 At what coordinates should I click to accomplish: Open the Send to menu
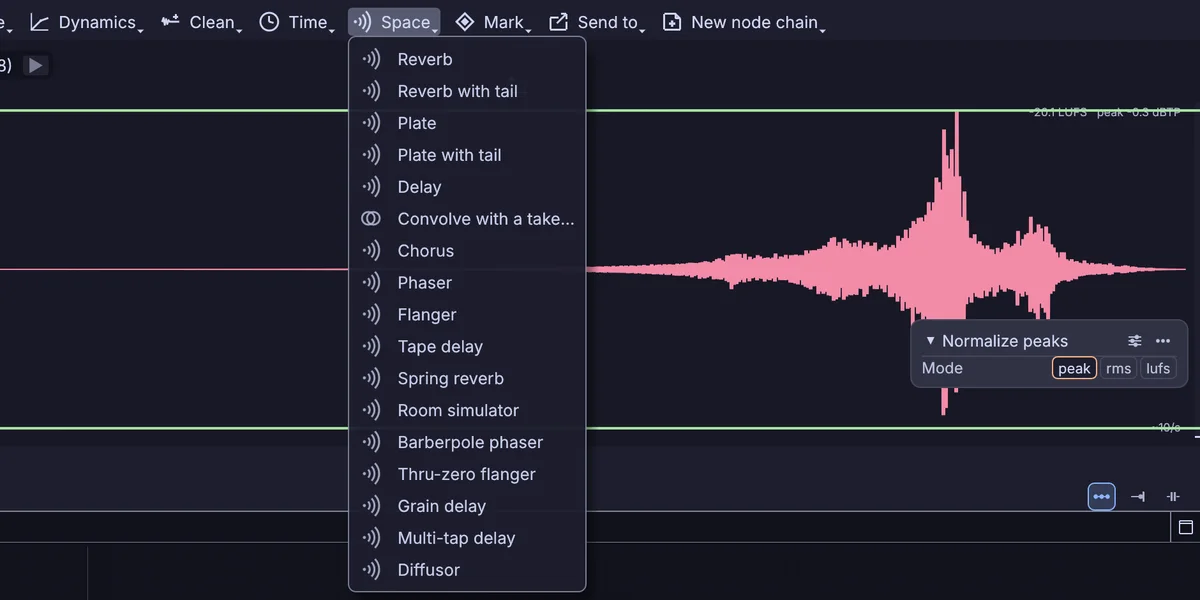point(596,22)
